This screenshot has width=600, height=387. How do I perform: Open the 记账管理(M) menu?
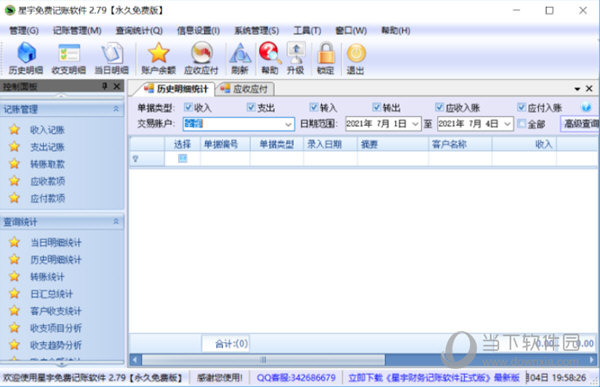pos(77,30)
